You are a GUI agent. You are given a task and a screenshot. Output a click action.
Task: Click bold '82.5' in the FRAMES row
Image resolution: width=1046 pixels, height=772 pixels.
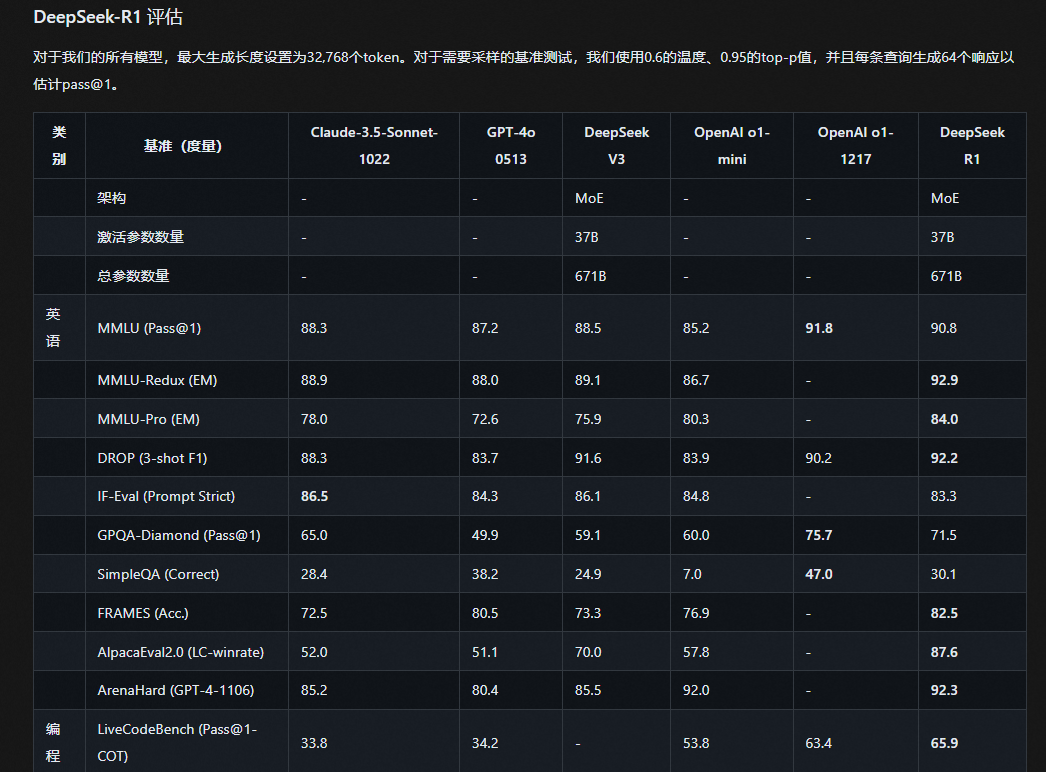pyautogui.click(x=944, y=613)
